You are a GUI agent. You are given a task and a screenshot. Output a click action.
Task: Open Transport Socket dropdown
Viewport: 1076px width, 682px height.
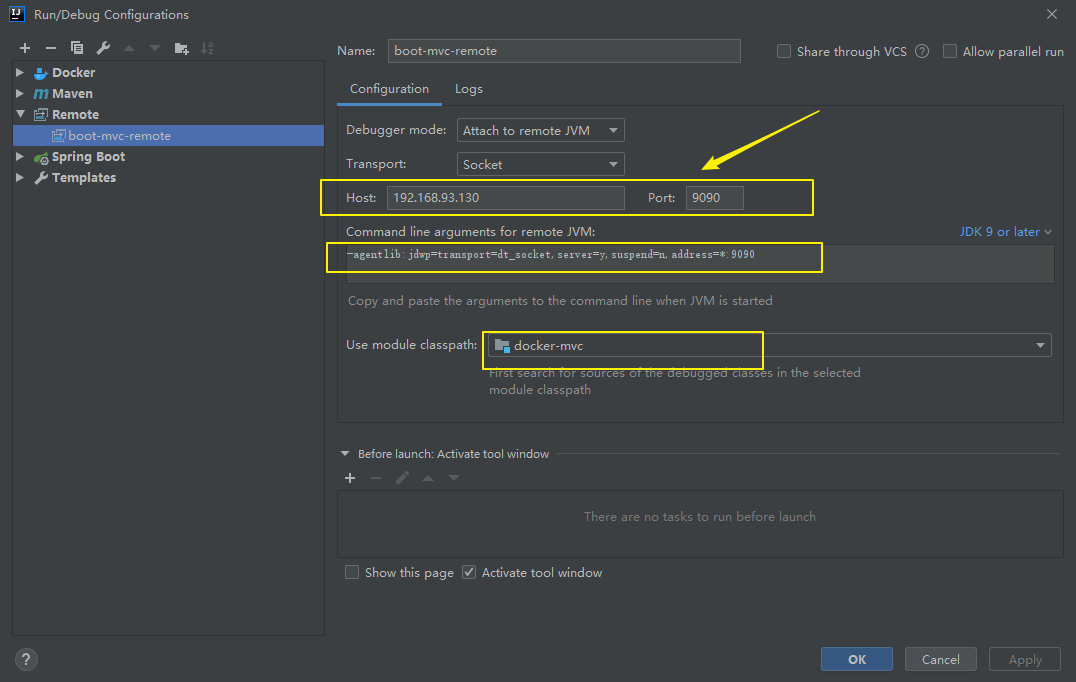tap(541, 164)
